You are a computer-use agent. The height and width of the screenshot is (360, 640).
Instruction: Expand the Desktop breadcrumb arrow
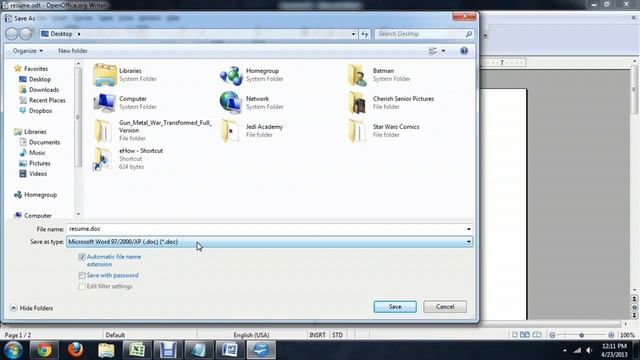pyautogui.click(x=79, y=34)
